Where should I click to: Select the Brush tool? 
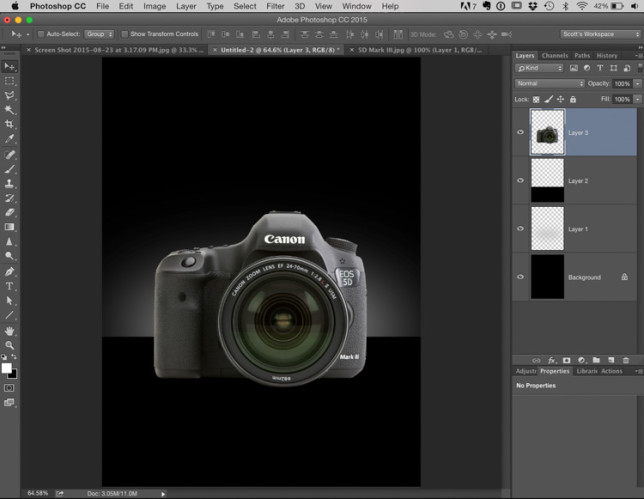point(9,169)
